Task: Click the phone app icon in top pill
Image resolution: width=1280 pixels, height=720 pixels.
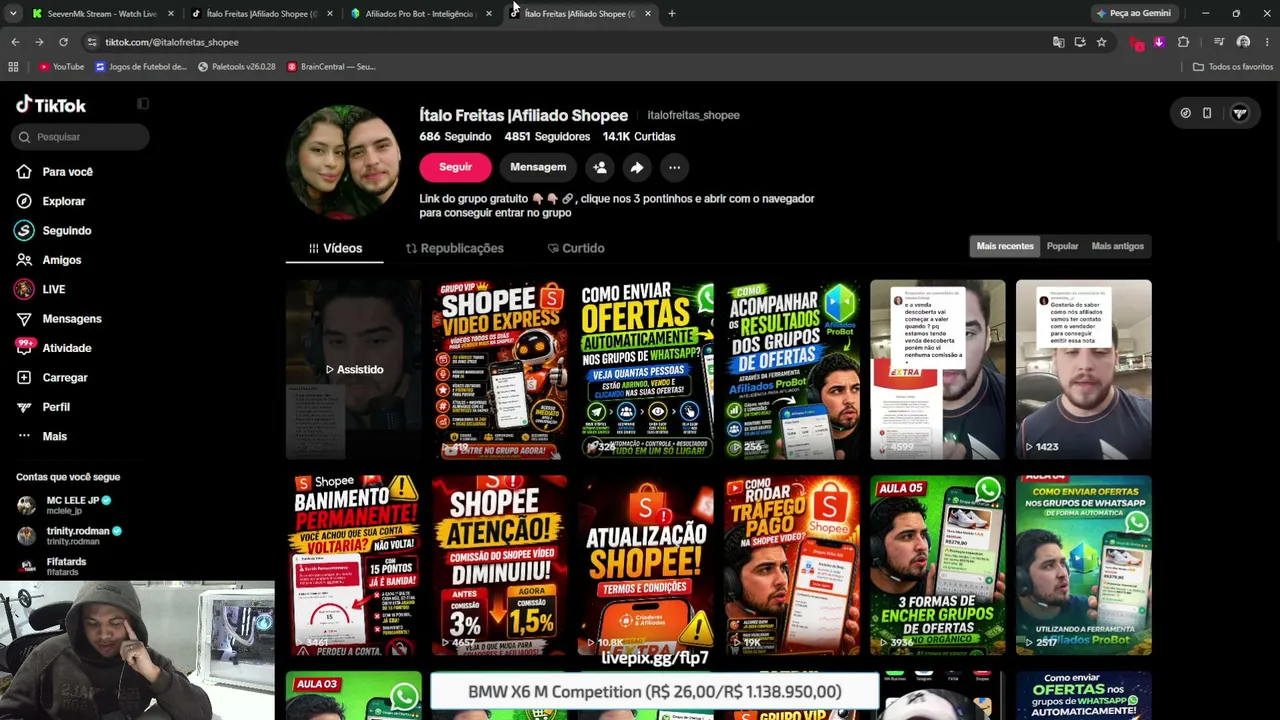Action: (x=1207, y=113)
